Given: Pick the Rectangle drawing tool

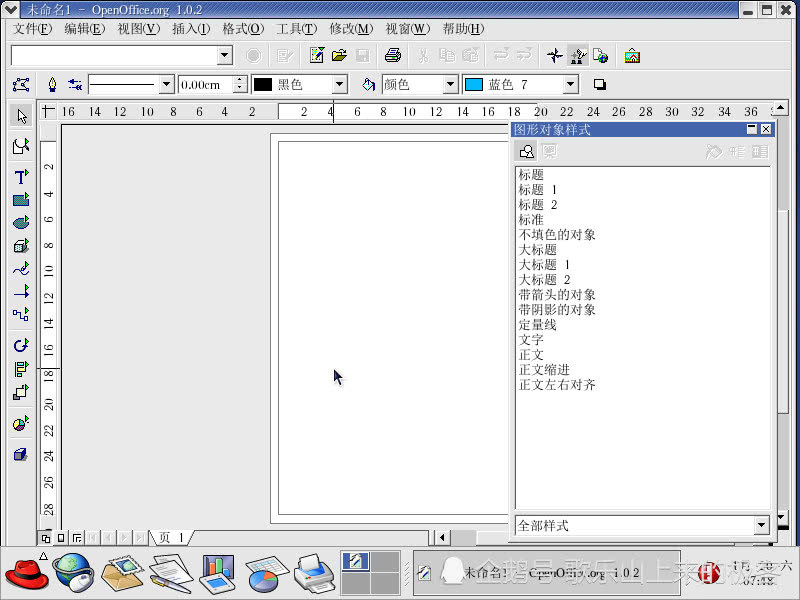Looking at the screenshot, I should point(21,199).
